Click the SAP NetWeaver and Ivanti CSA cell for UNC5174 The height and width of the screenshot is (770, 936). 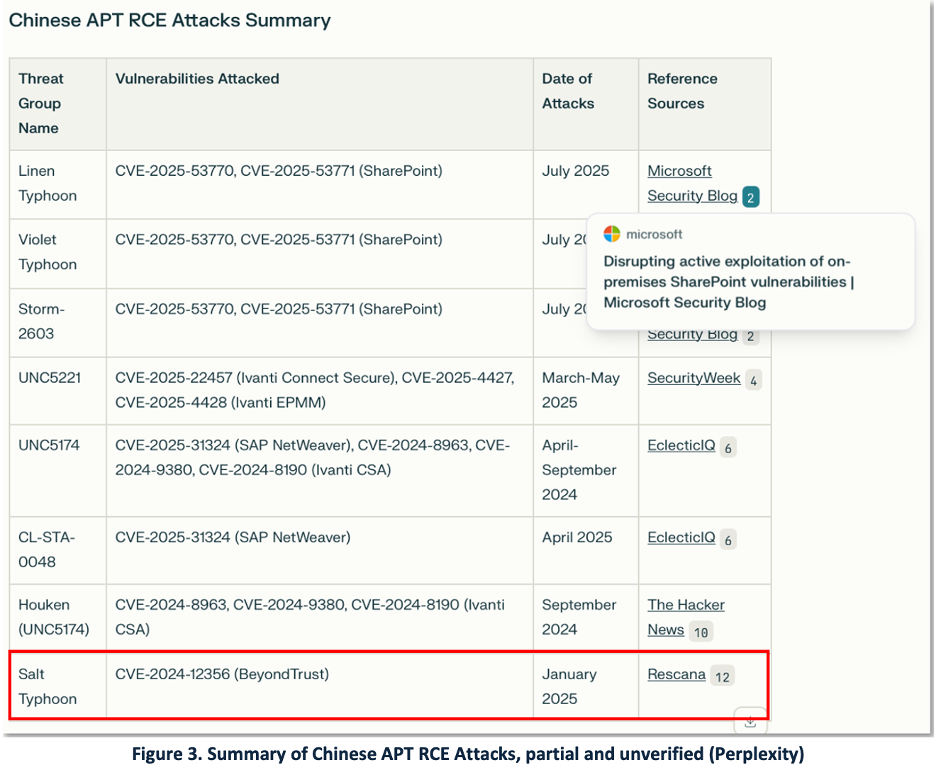pos(320,470)
